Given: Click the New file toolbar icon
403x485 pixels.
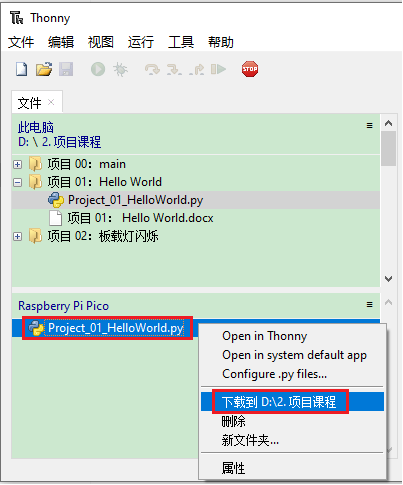Looking at the screenshot, I should pos(22,69).
